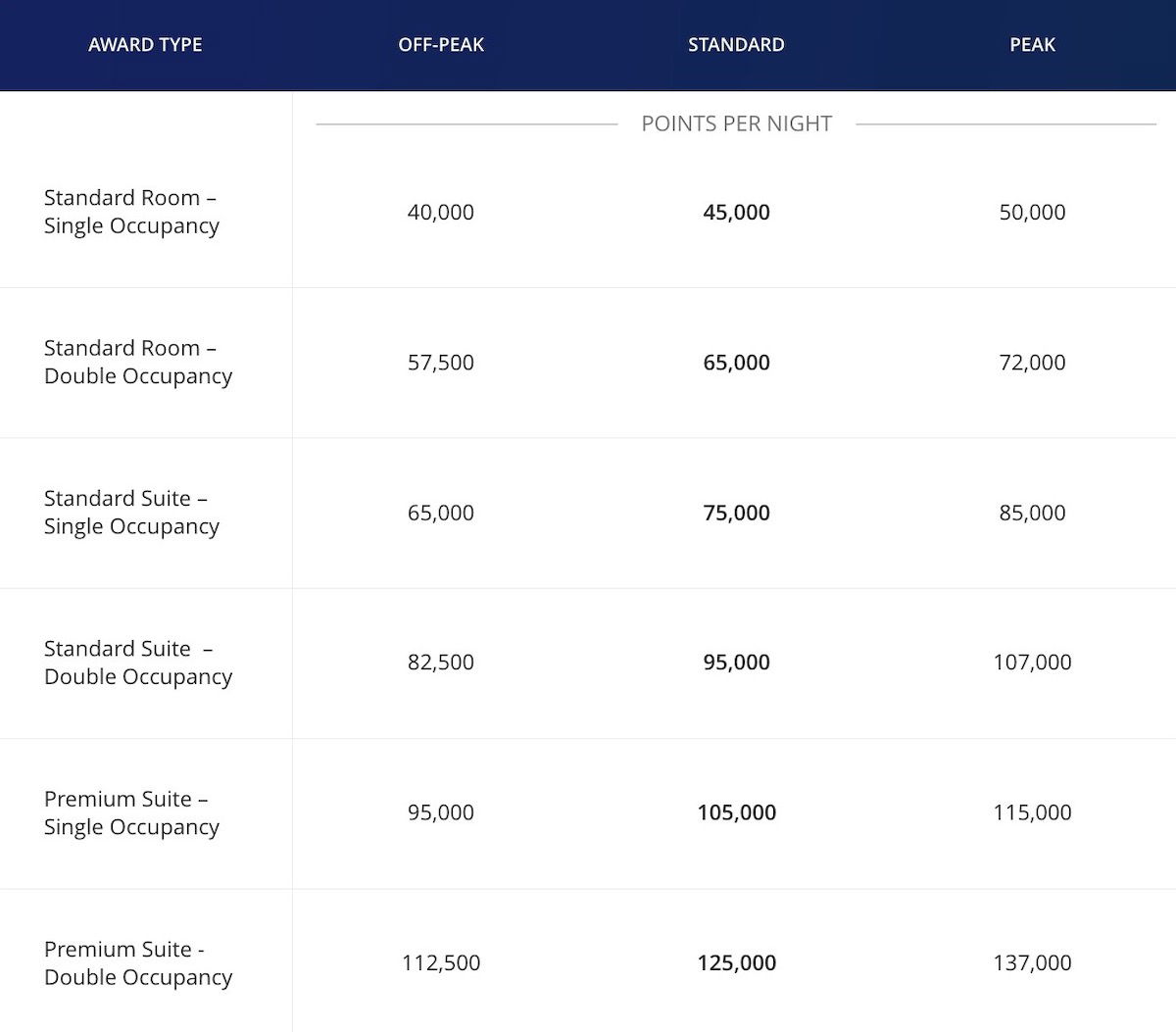Viewport: 1176px width, 1032px height.
Task: Click the AWARD TYPE column header
Action: point(145,45)
